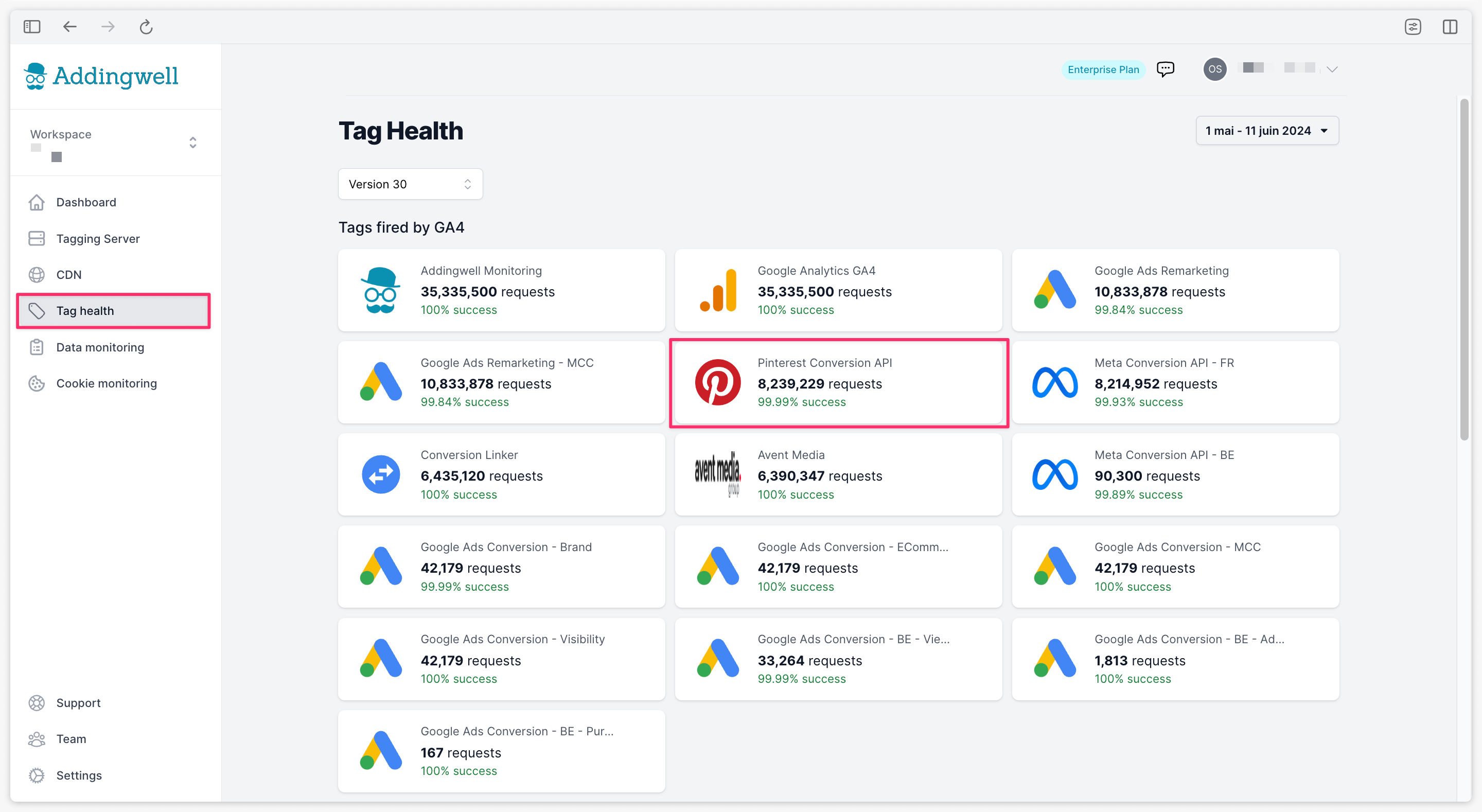Image resolution: width=1482 pixels, height=812 pixels.
Task: Go forward with the right arrow
Action: point(108,26)
